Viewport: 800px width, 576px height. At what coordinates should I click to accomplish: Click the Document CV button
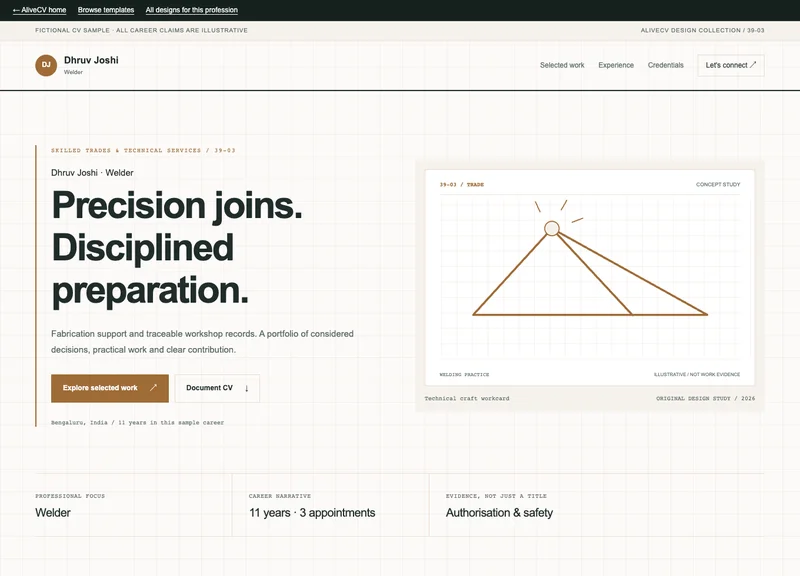[217, 388]
